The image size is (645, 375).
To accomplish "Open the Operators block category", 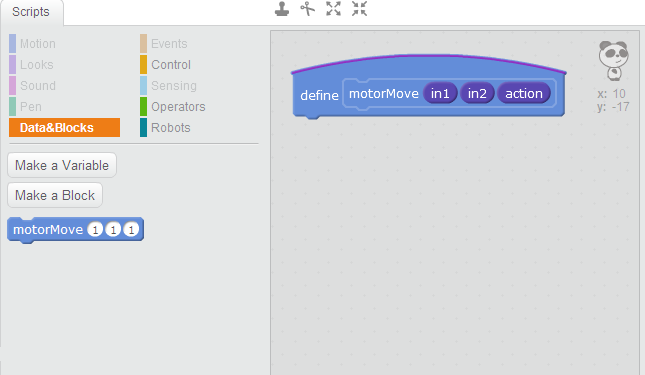I will (178, 106).
